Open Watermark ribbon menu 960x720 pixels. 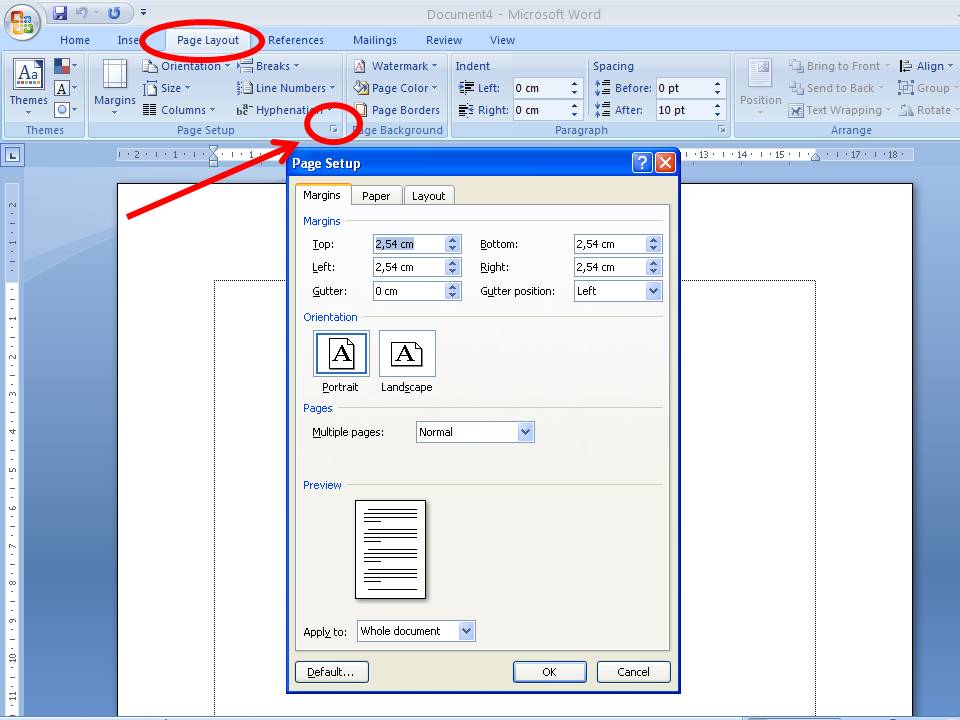(x=396, y=66)
